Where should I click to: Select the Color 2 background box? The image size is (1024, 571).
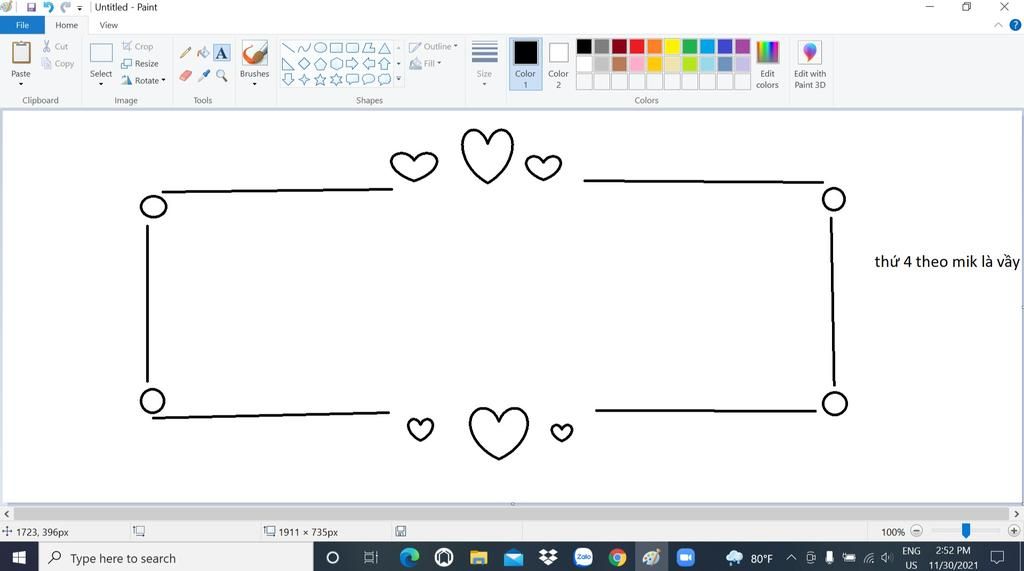558,64
